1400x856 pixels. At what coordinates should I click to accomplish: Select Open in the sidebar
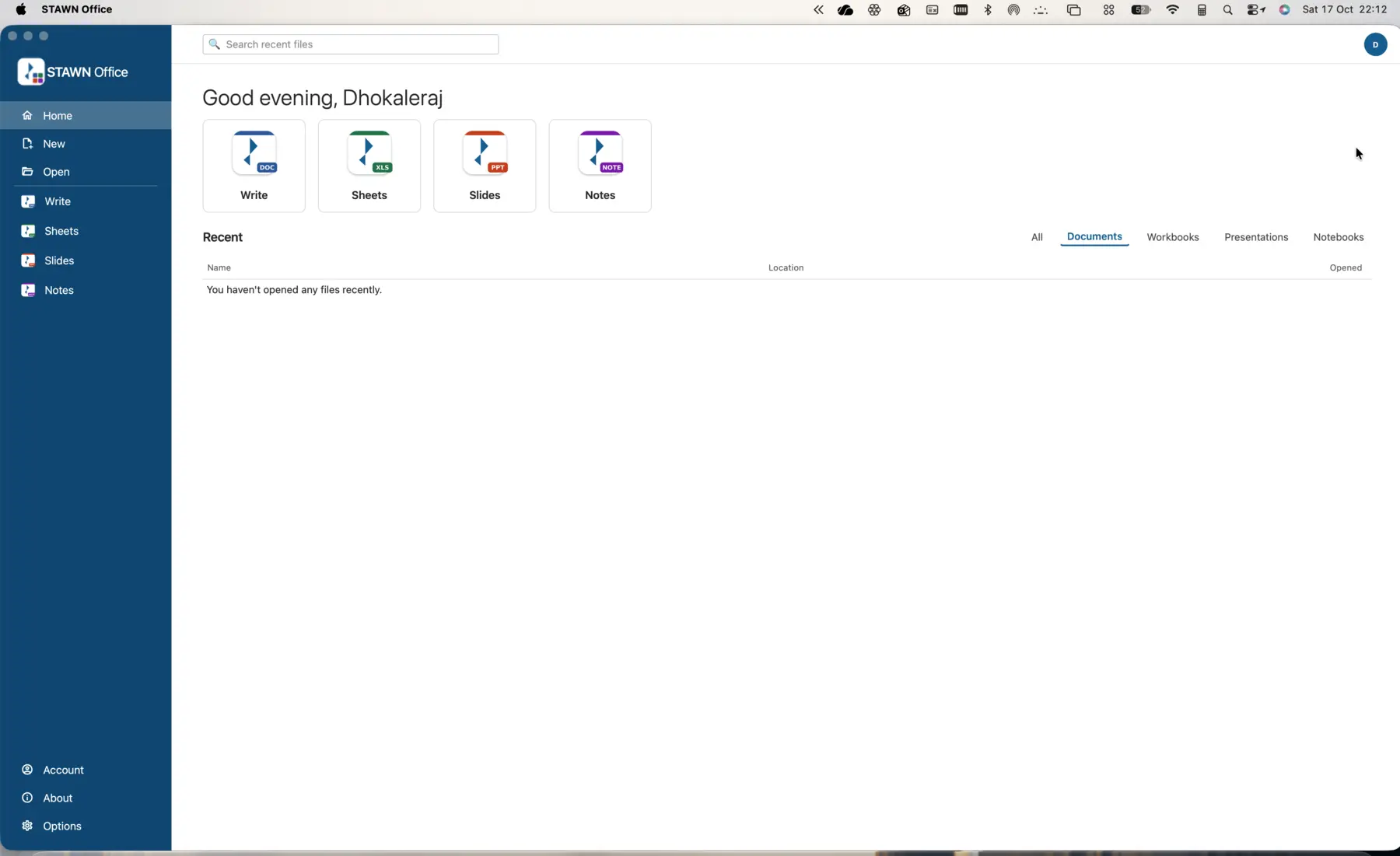coord(86,172)
